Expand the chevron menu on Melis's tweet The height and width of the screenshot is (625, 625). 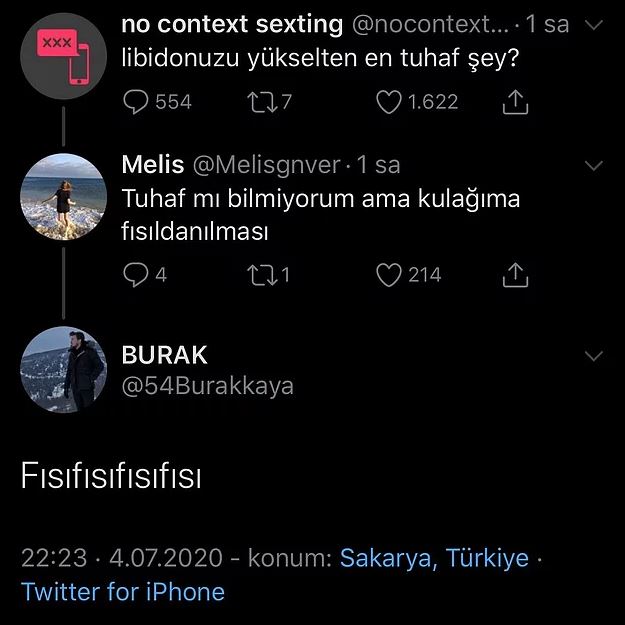593,165
